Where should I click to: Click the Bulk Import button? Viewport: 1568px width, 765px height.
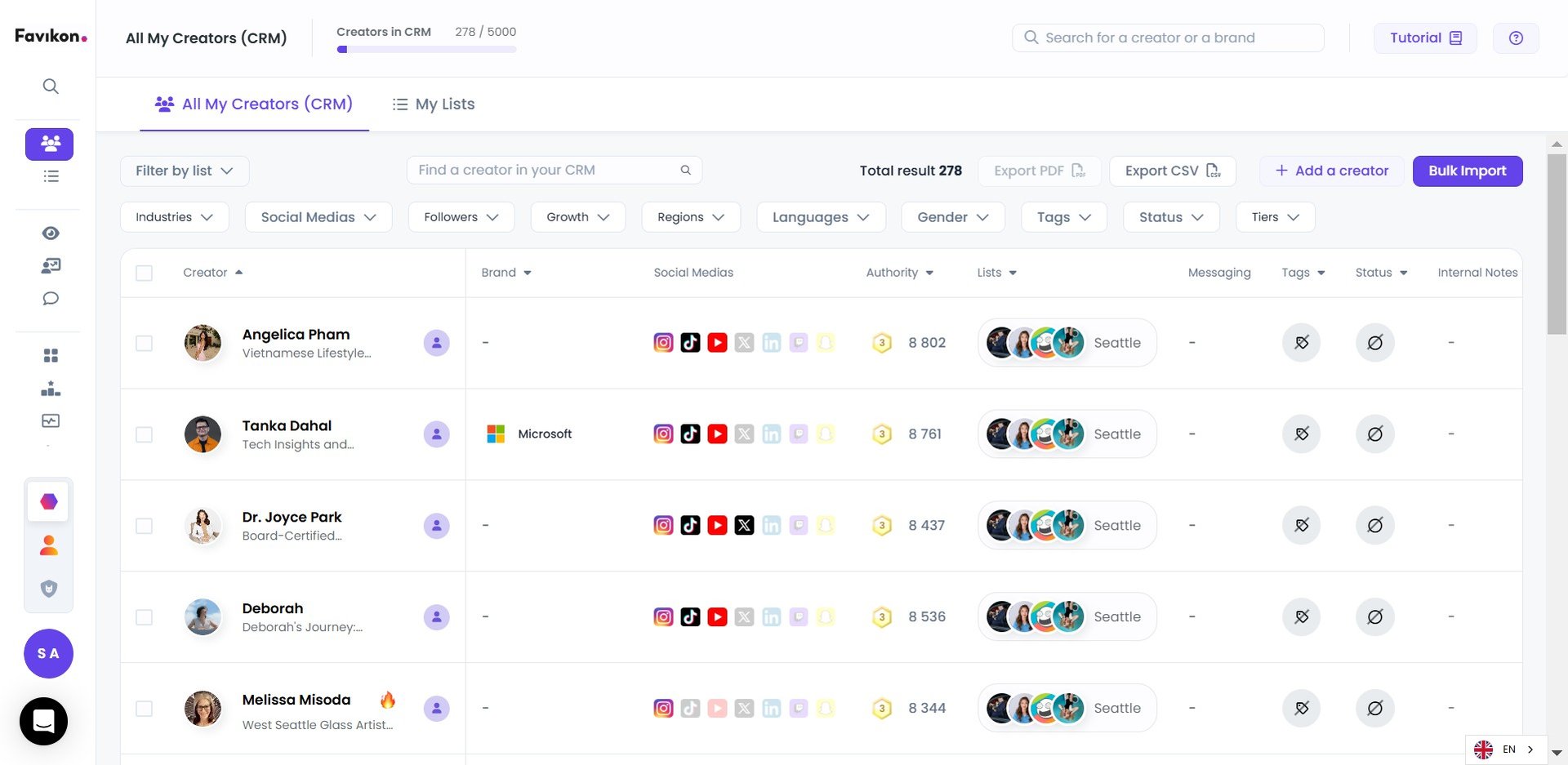[x=1467, y=171]
